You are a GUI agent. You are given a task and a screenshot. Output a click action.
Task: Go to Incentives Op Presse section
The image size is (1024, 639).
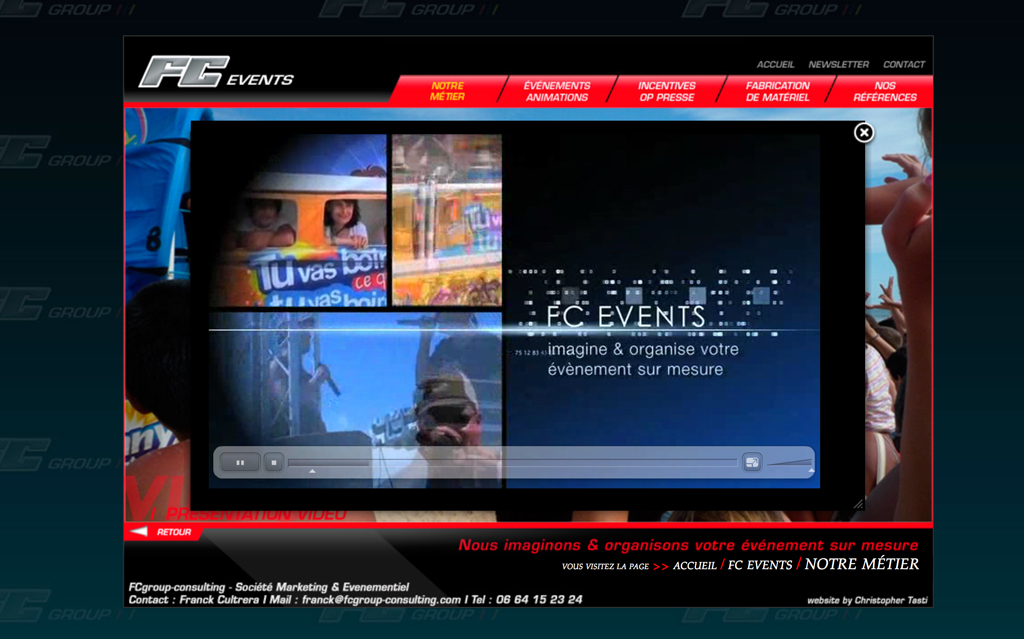667,91
